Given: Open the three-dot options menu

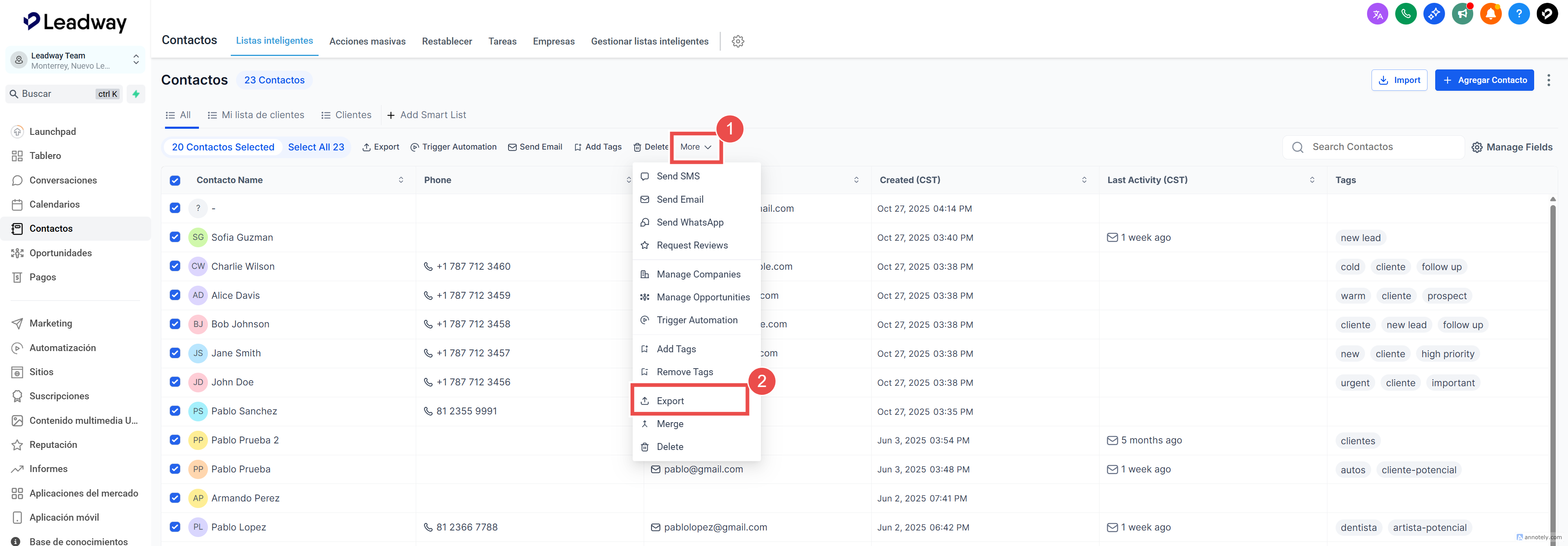Looking at the screenshot, I should click(1548, 80).
